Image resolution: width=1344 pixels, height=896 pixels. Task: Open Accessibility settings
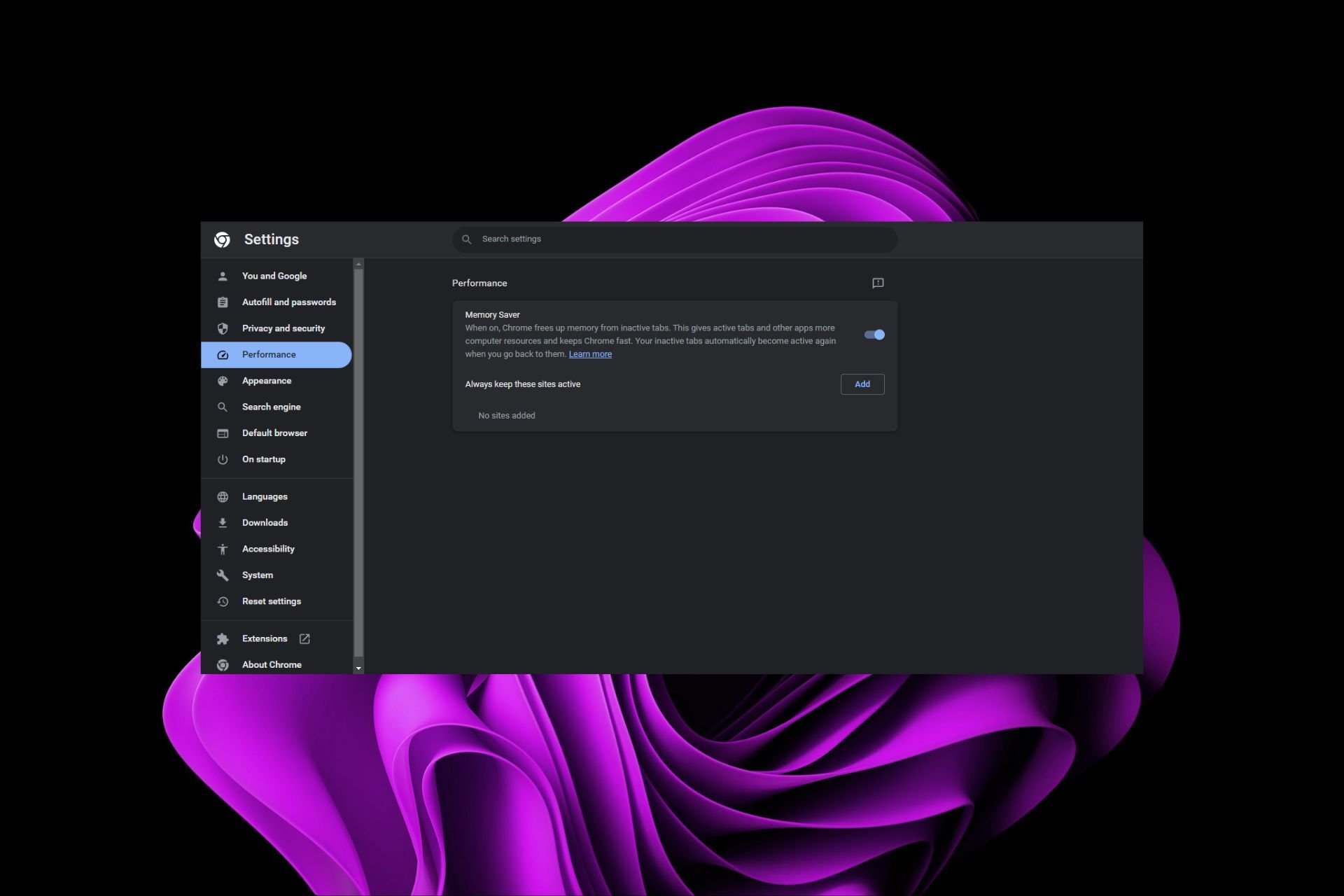[x=276, y=549]
